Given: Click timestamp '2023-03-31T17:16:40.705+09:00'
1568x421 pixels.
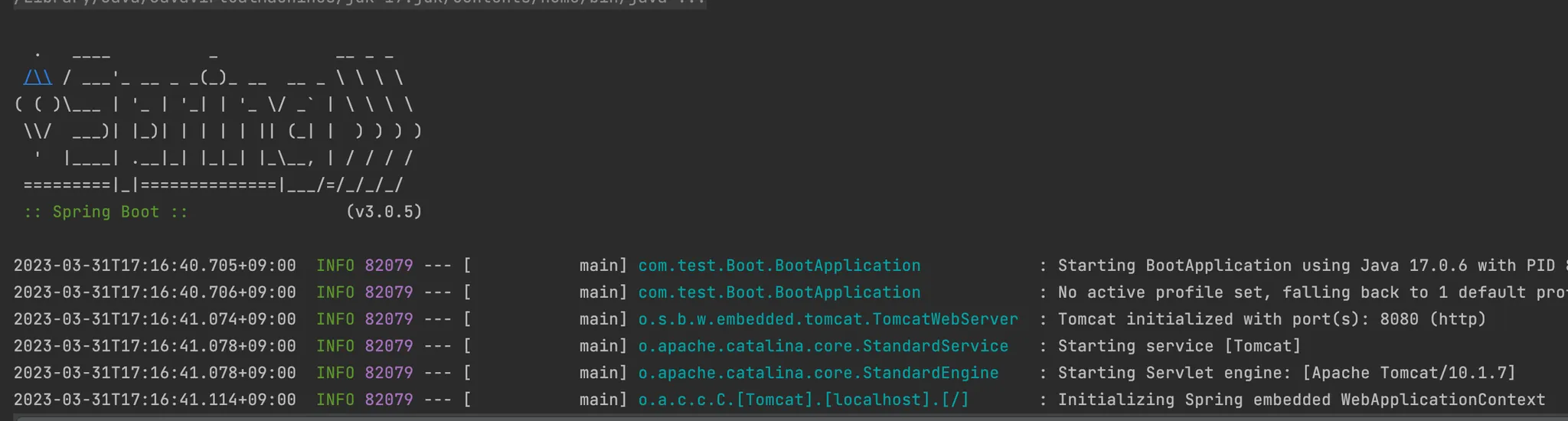Looking at the screenshot, I should 155,266.
